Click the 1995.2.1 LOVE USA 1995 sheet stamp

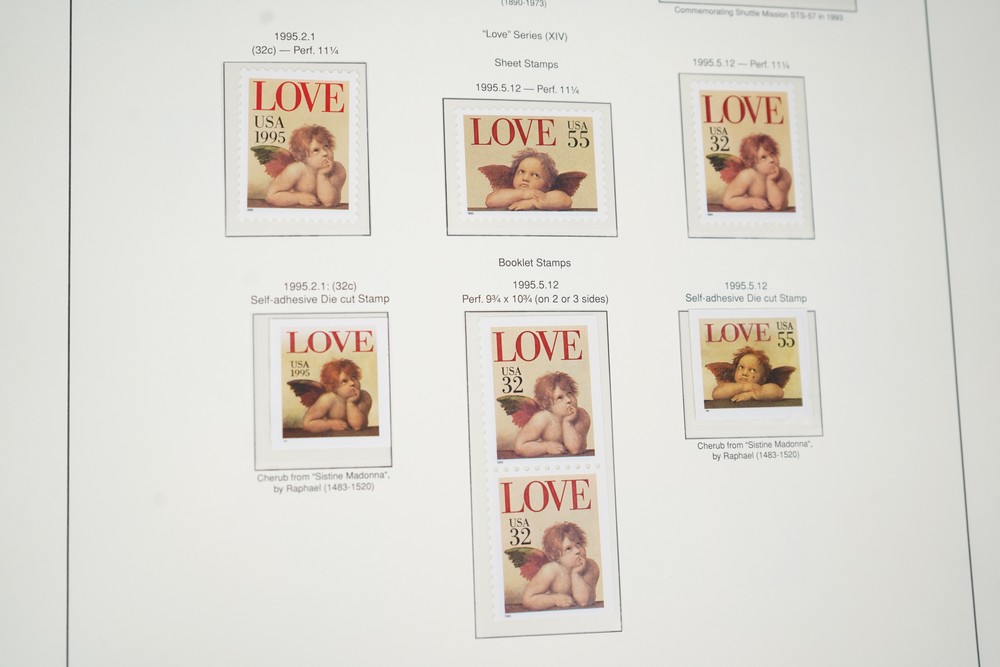[x=297, y=146]
